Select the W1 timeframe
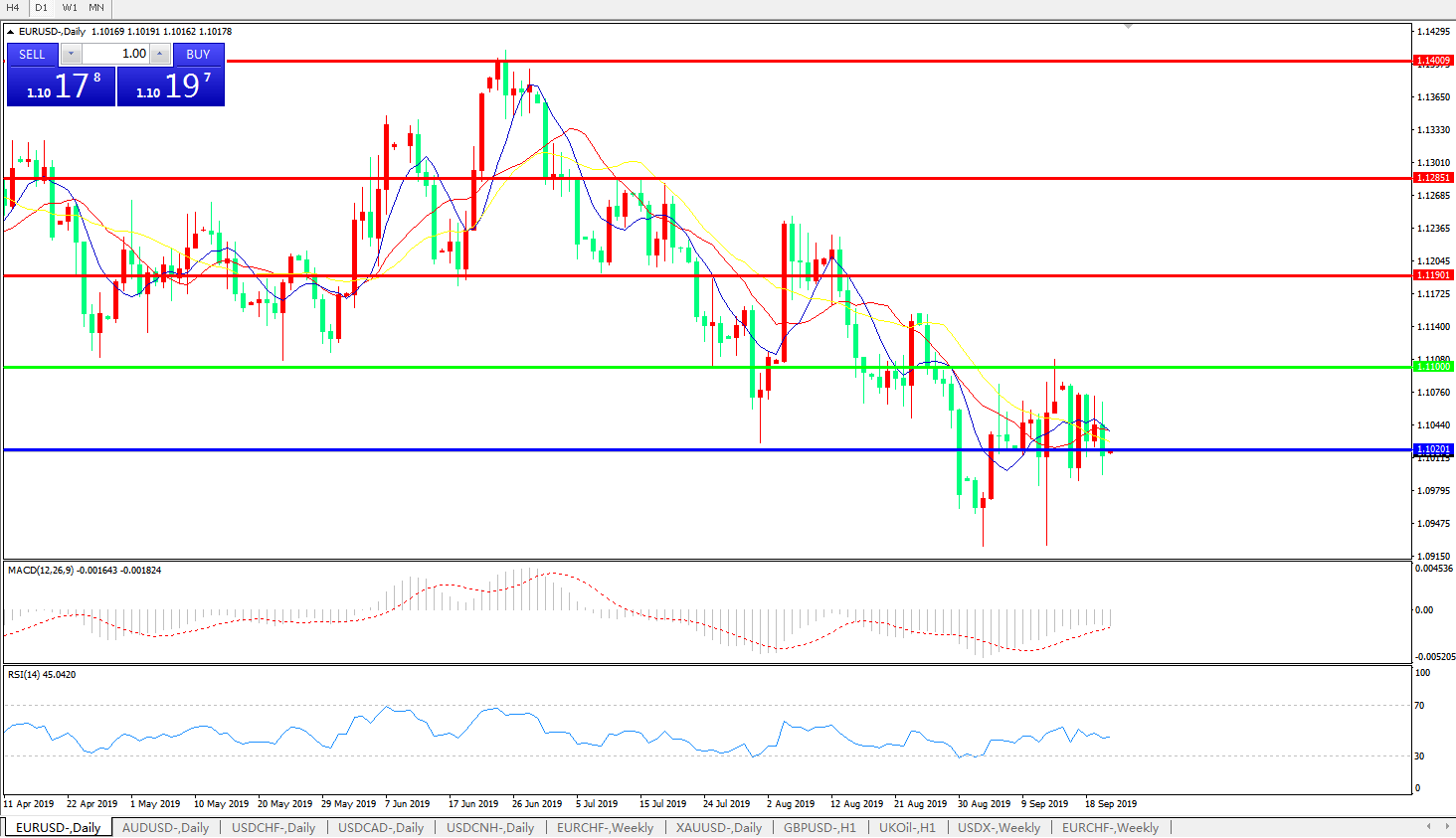Image resolution: width=1456 pixels, height=838 pixels. pos(70,8)
